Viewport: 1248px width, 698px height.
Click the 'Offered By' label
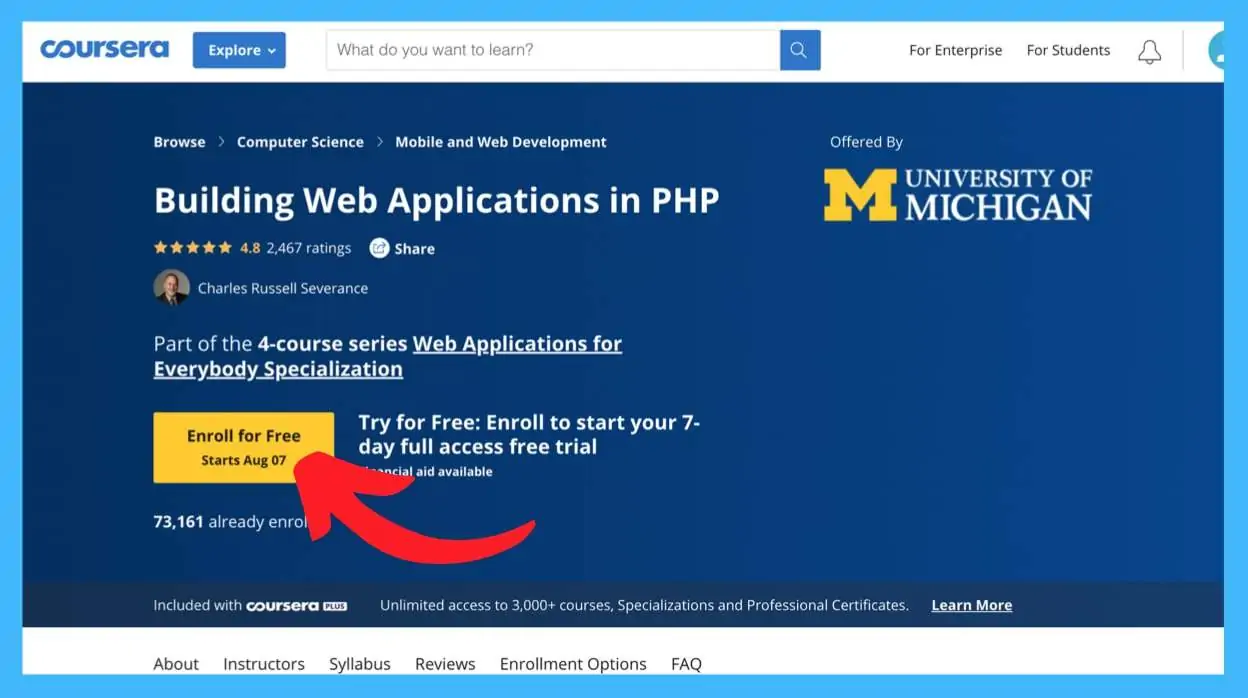tap(866, 142)
